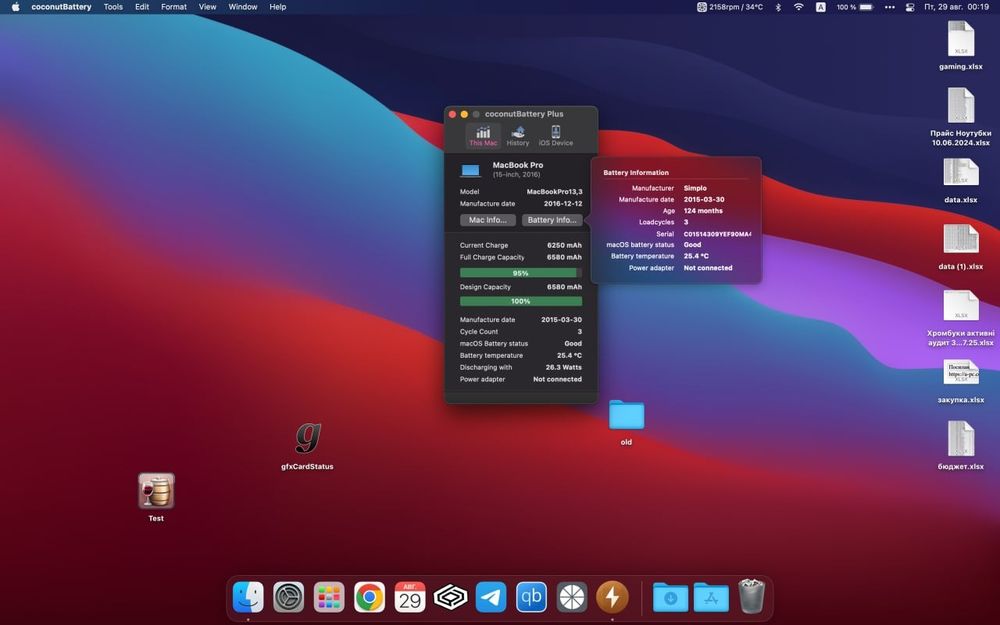
Task: Click the Mac Manufacture date 2016-12-12 value
Action: pyautogui.click(x=562, y=204)
